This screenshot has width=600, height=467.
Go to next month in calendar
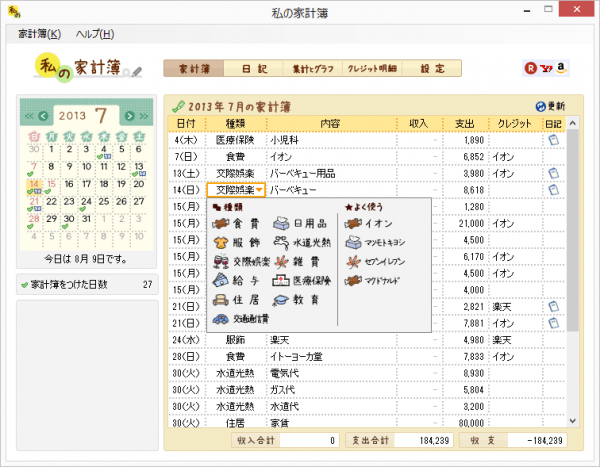[x=130, y=116]
